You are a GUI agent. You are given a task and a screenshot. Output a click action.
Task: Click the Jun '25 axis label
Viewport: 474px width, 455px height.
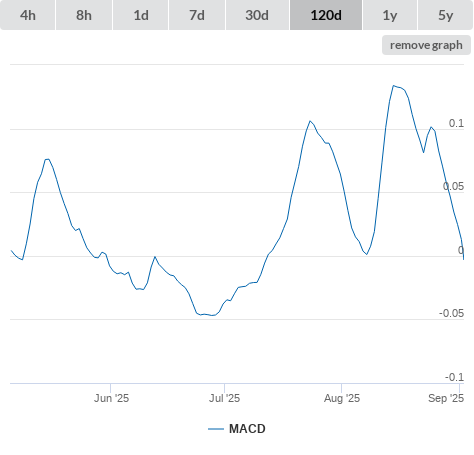(x=111, y=398)
